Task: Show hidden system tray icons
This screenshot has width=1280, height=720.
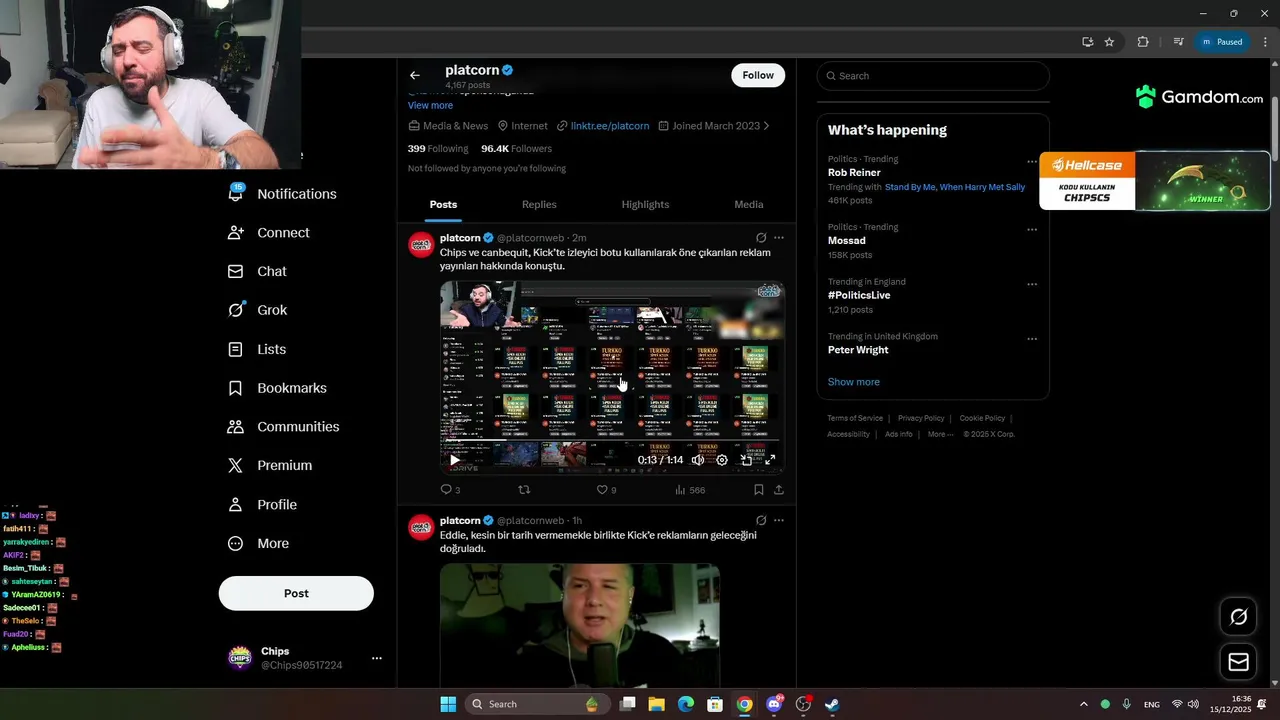Action: click(1083, 704)
